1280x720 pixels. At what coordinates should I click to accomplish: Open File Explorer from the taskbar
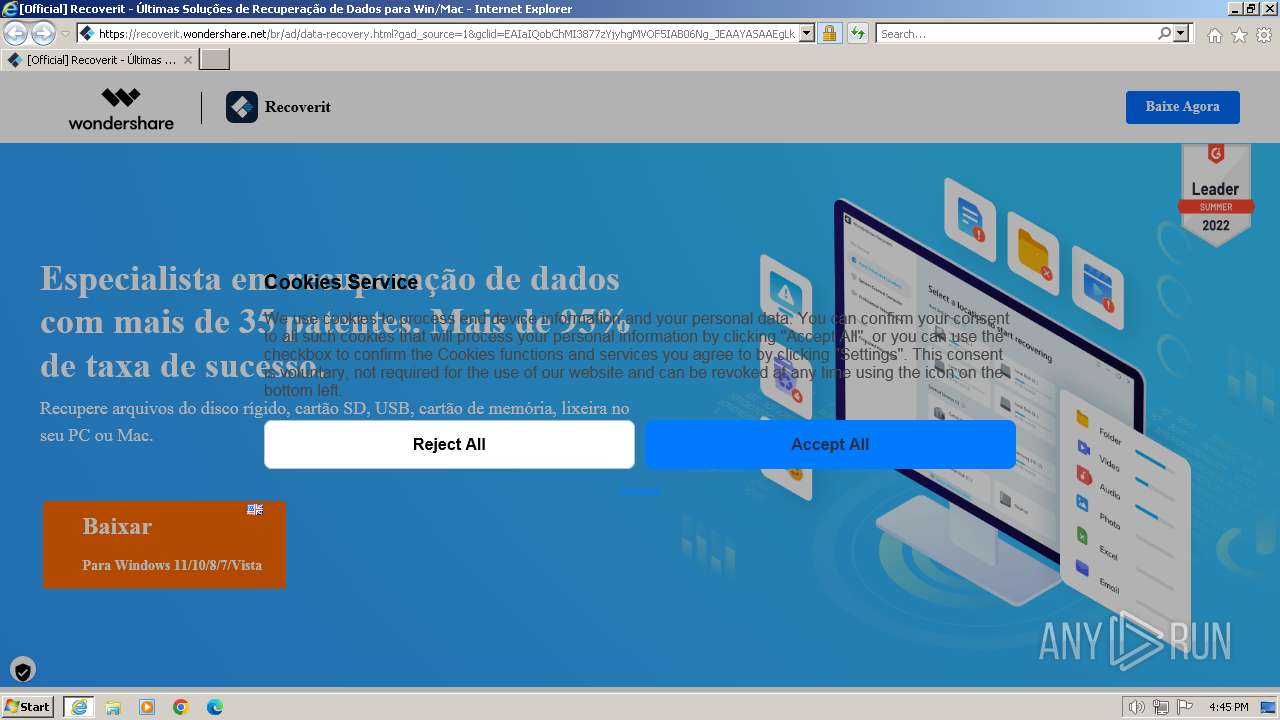(113, 707)
